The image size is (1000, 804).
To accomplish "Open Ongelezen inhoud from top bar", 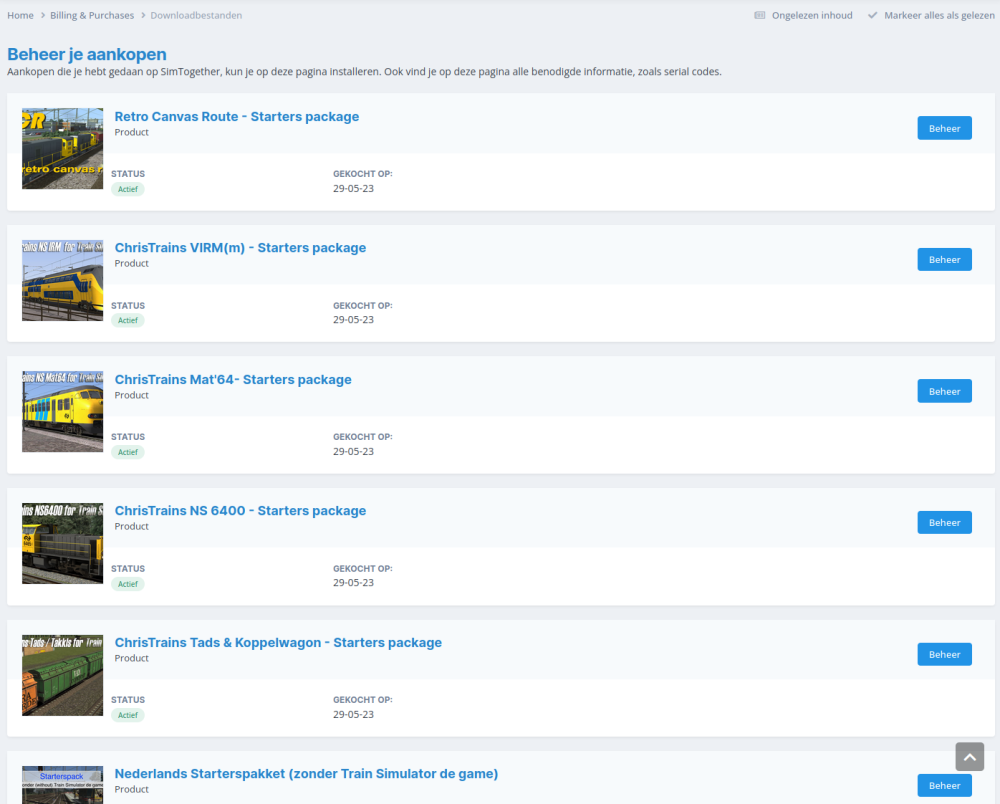I will point(811,15).
